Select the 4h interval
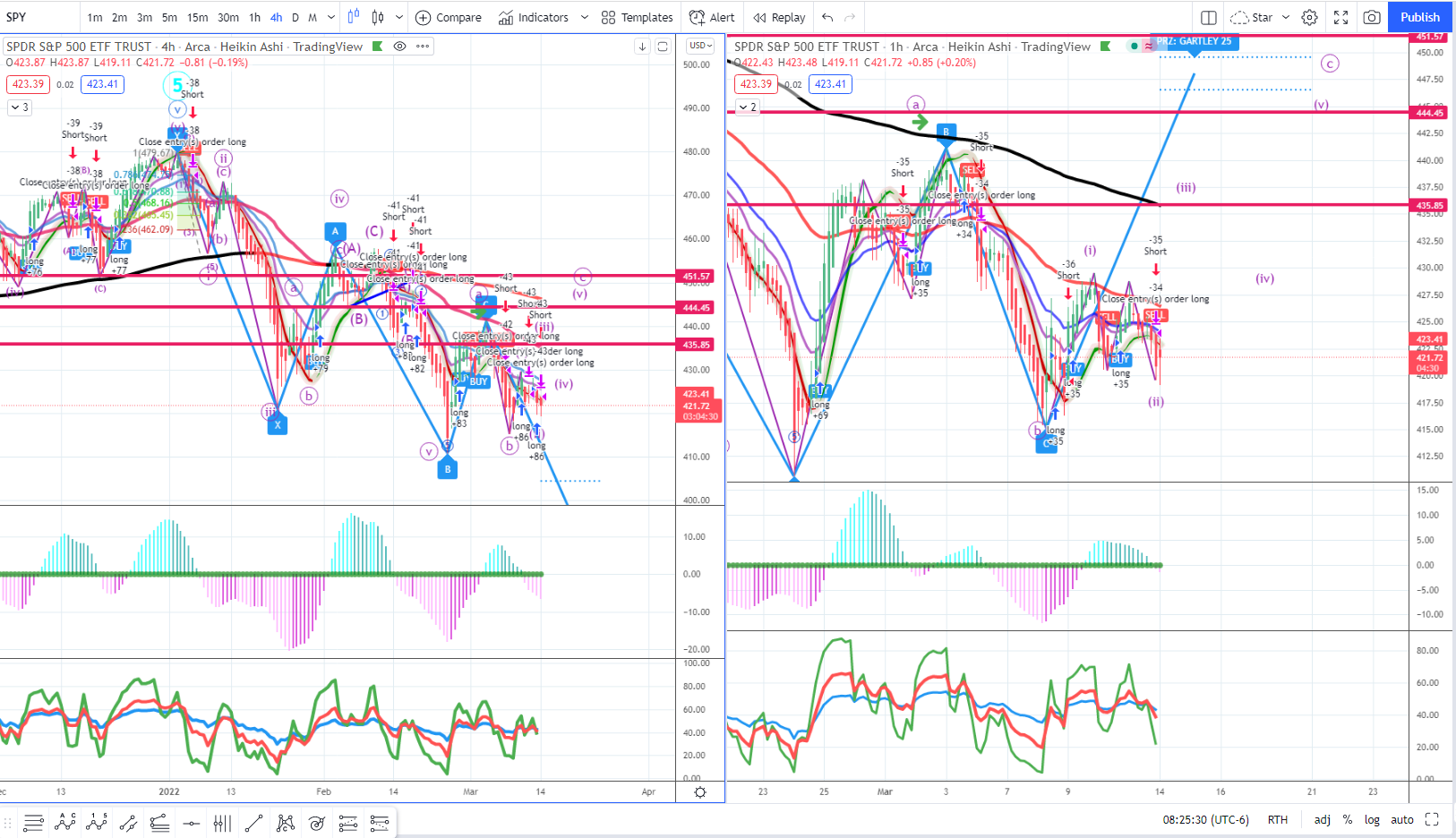 pyautogui.click(x=276, y=17)
